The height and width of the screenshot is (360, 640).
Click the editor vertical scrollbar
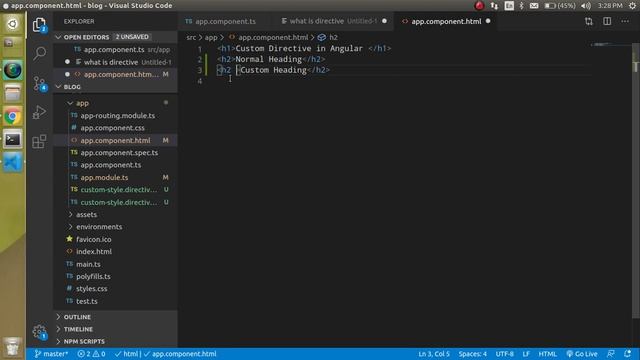(x=636, y=180)
